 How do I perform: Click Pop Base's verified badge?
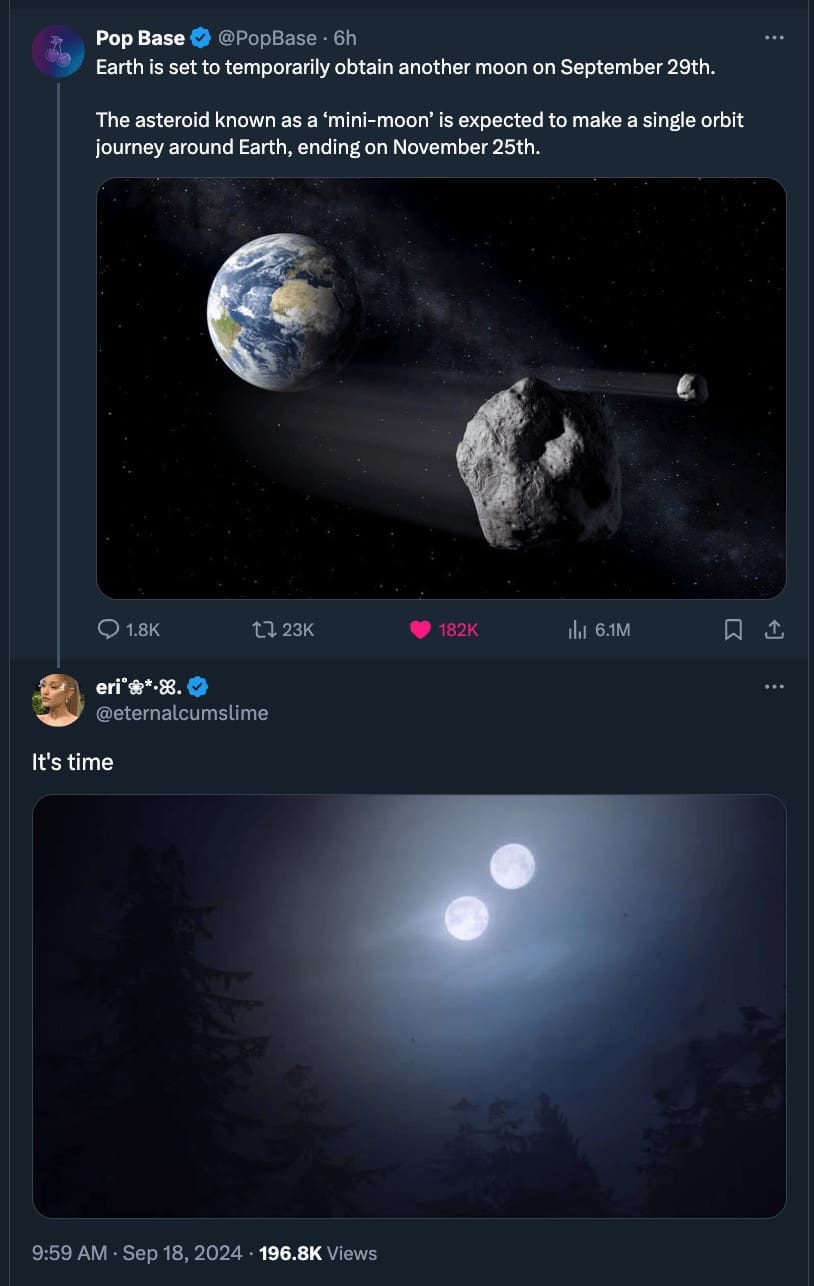tap(199, 38)
